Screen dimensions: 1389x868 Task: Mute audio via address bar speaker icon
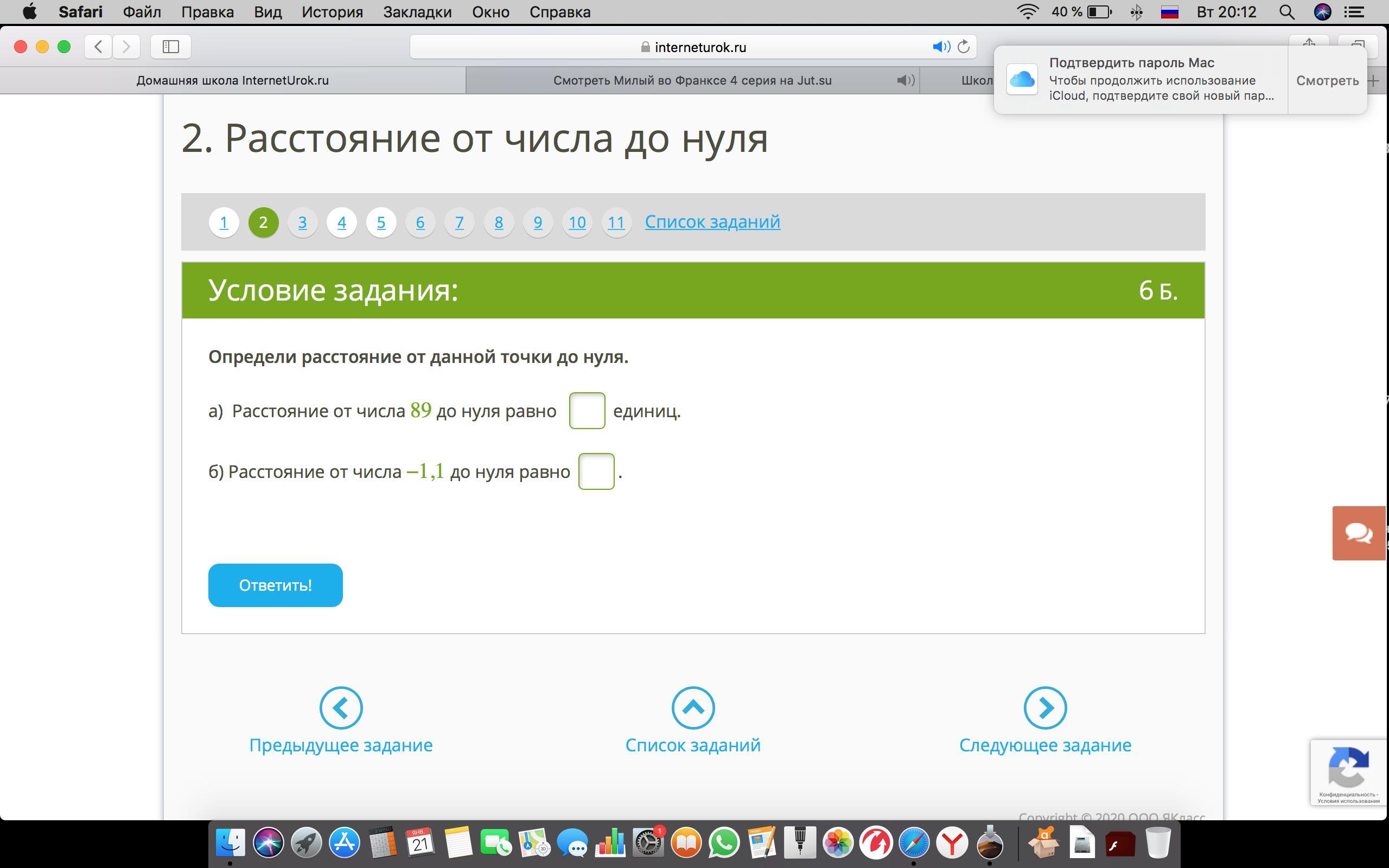click(x=940, y=47)
